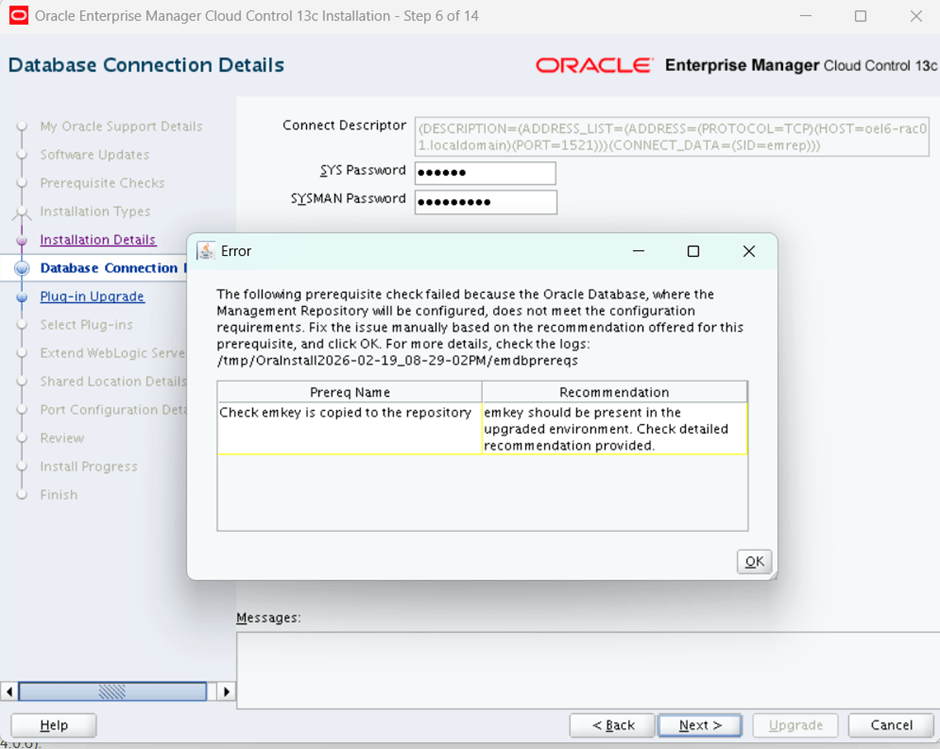Open Help for the installer
The image size is (940, 749).
click(x=53, y=725)
